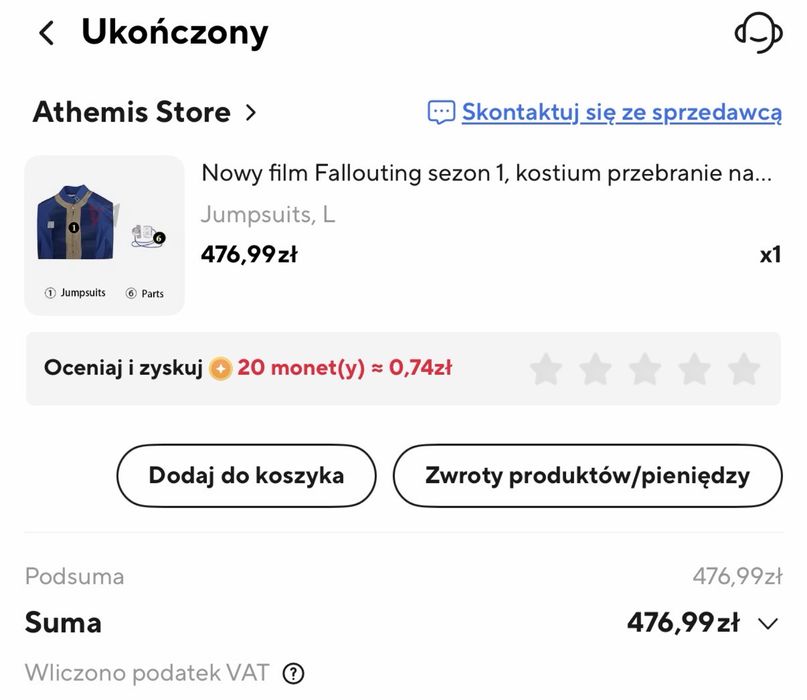Open the Fallouting costume product title
This screenshot has width=807, height=700.
click(487, 172)
